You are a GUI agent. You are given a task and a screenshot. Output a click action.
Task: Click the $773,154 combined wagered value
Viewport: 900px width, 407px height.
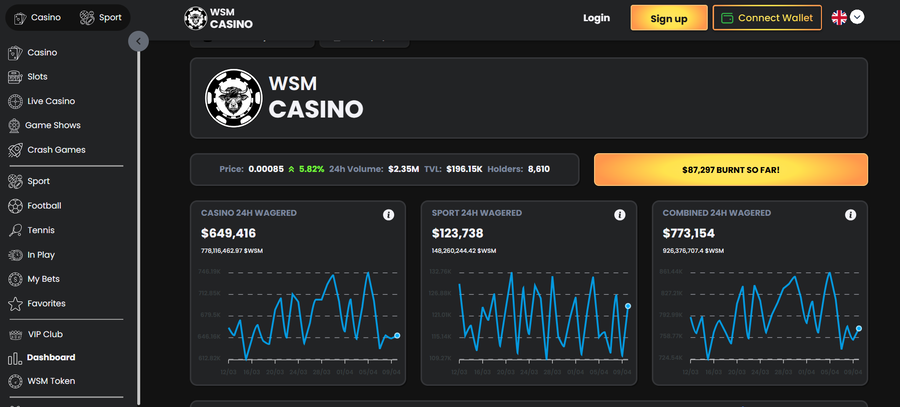[690, 234]
